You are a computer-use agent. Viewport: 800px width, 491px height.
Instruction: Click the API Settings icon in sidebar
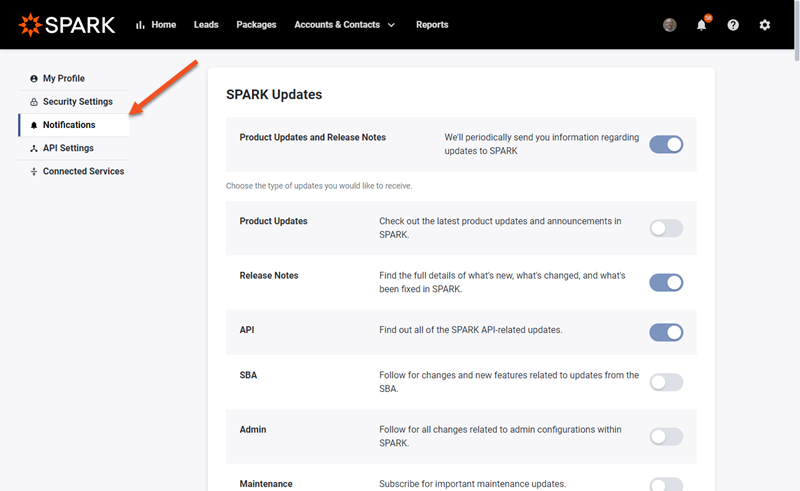click(34, 149)
